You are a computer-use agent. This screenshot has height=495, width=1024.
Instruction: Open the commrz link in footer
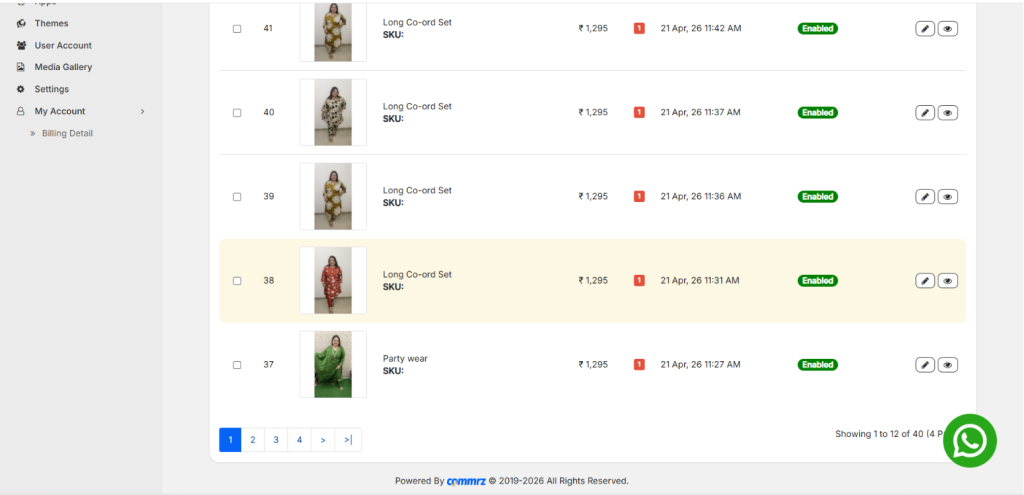coord(466,481)
